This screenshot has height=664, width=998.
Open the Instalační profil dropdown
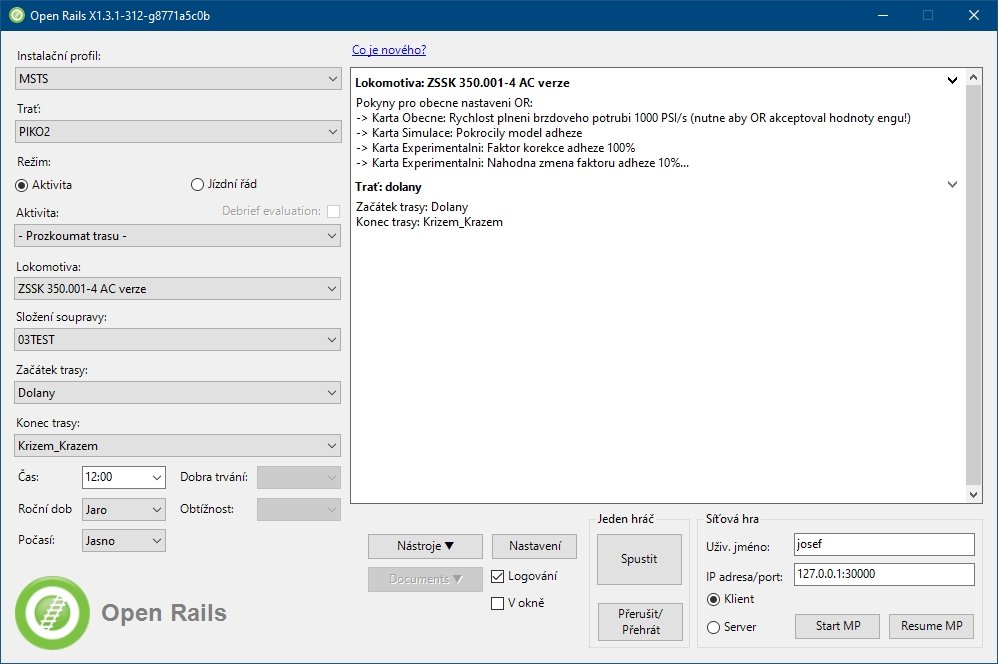(x=178, y=79)
